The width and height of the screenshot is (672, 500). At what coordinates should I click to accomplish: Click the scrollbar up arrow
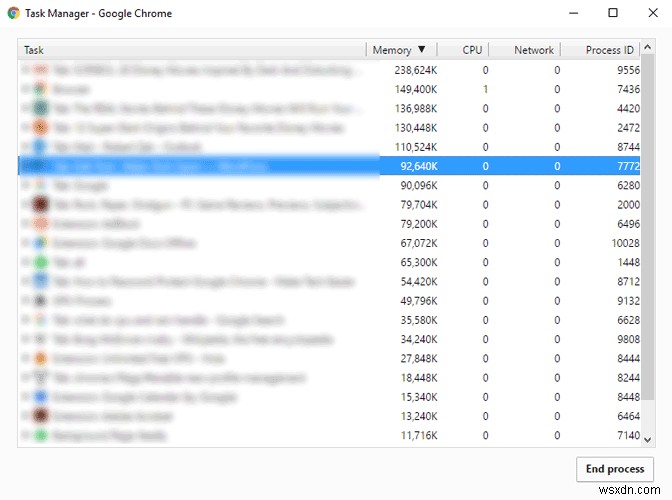pyautogui.click(x=648, y=47)
